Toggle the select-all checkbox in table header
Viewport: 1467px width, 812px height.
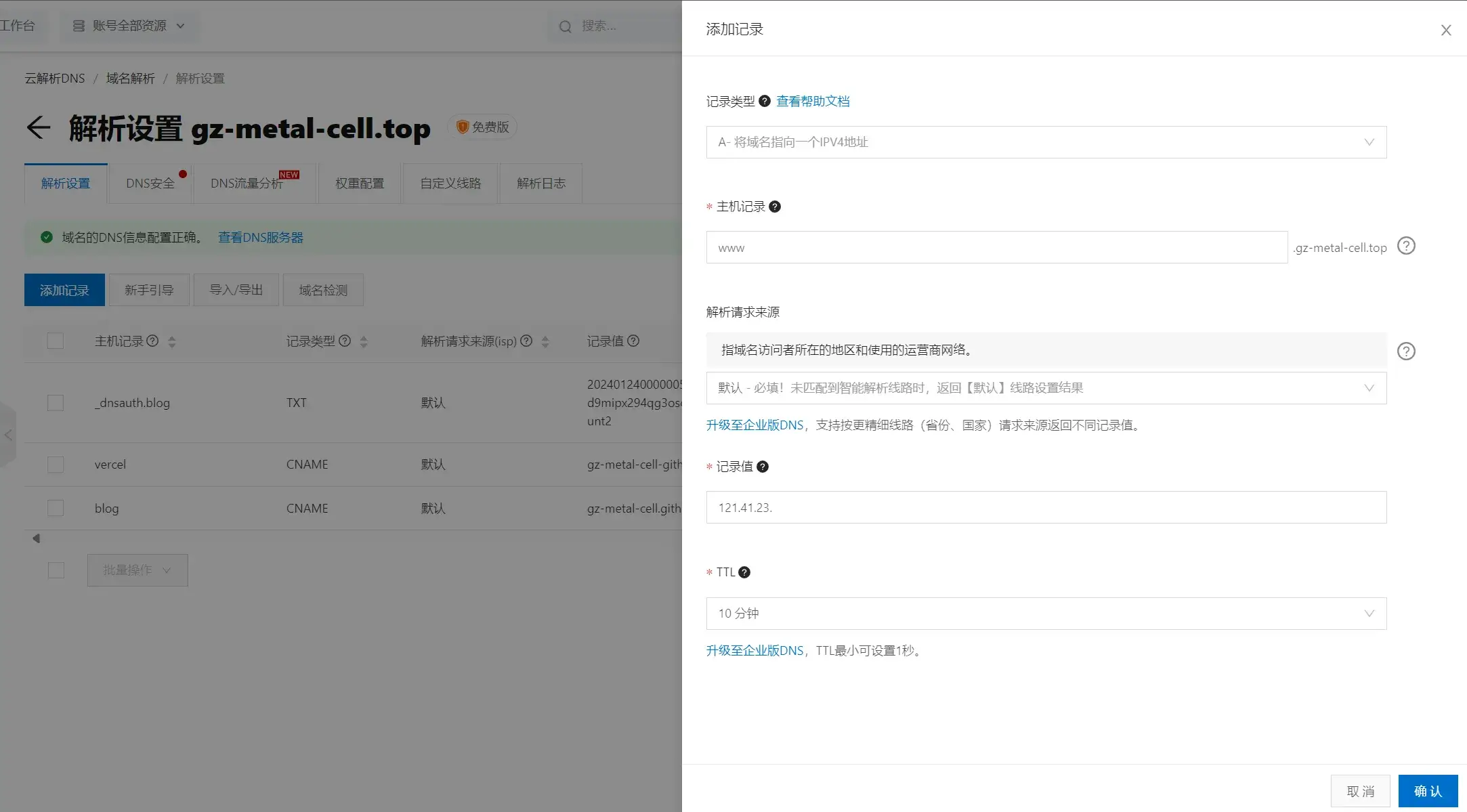(56, 341)
